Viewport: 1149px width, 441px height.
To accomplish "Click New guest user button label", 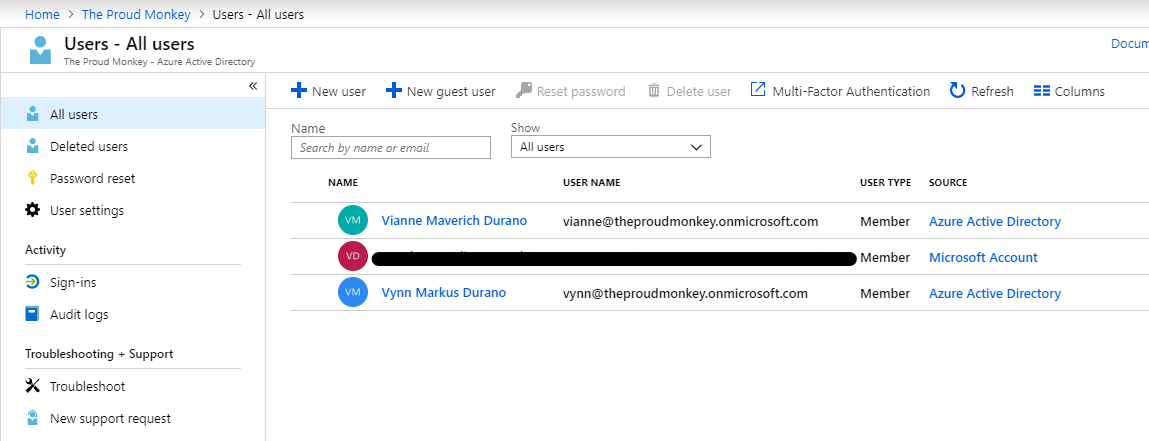I will (x=451, y=92).
